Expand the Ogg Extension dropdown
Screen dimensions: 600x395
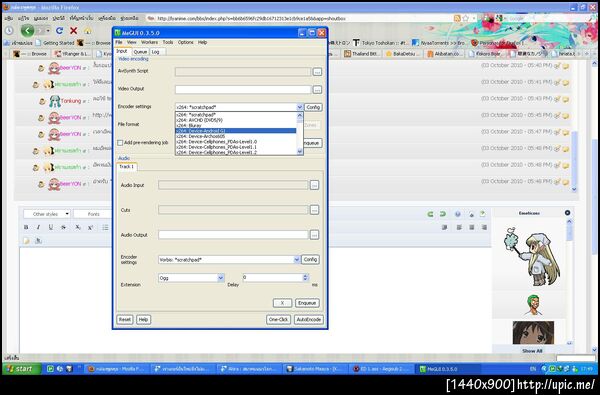point(220,278)
